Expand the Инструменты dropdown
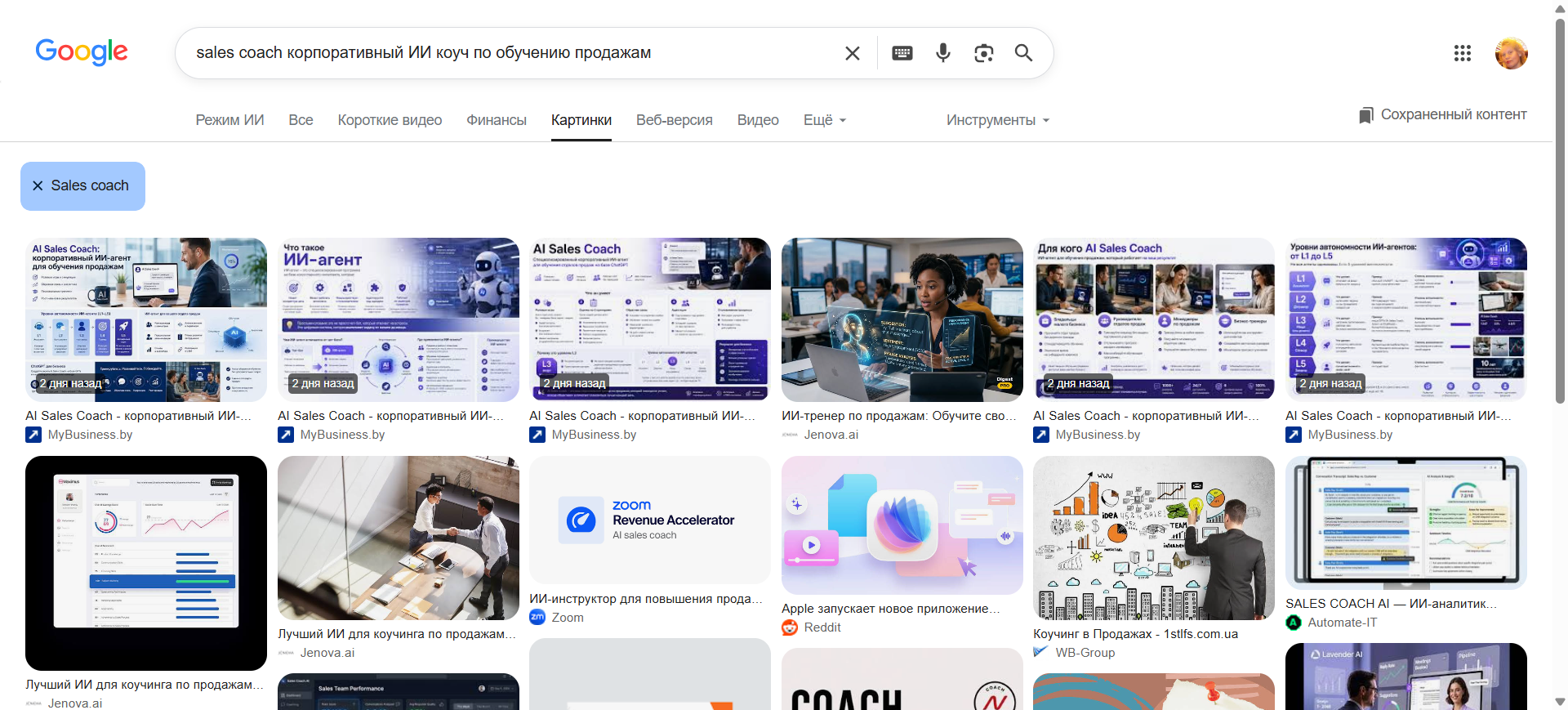Viewport: 1568px width, 710px height. point(998,120)
